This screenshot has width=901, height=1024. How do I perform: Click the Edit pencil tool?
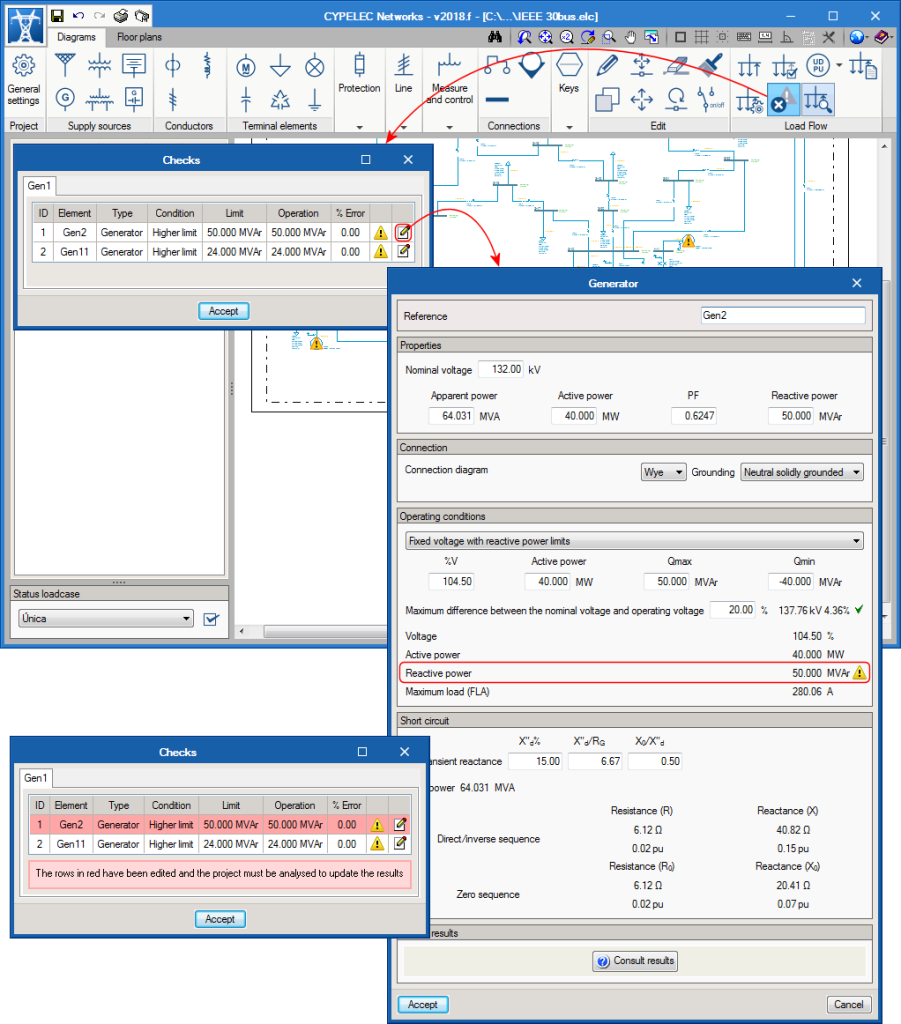pyautogui.click(x=607, y=65)
